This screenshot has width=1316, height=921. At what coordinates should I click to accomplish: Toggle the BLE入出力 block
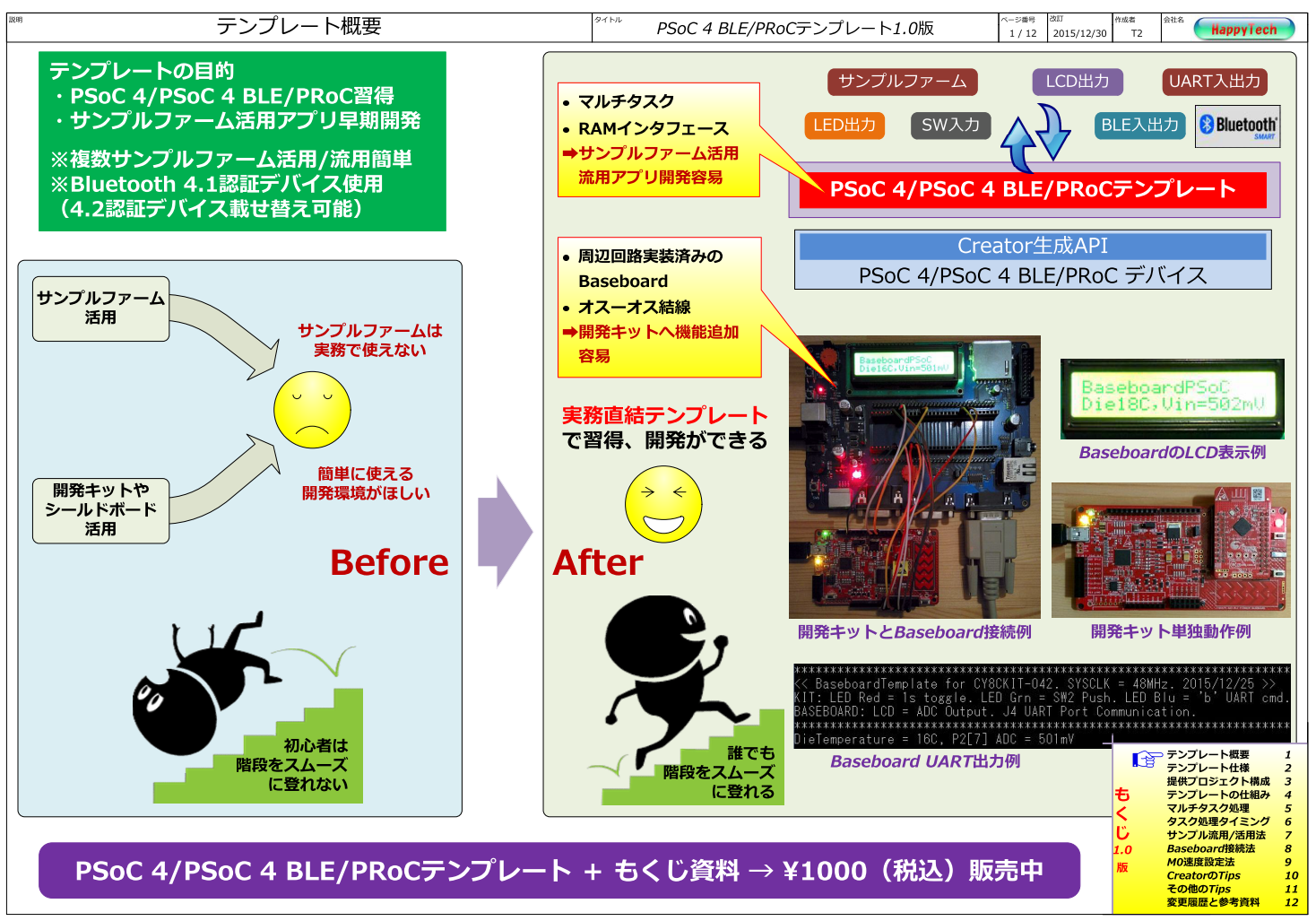(x=1140, y=126)
